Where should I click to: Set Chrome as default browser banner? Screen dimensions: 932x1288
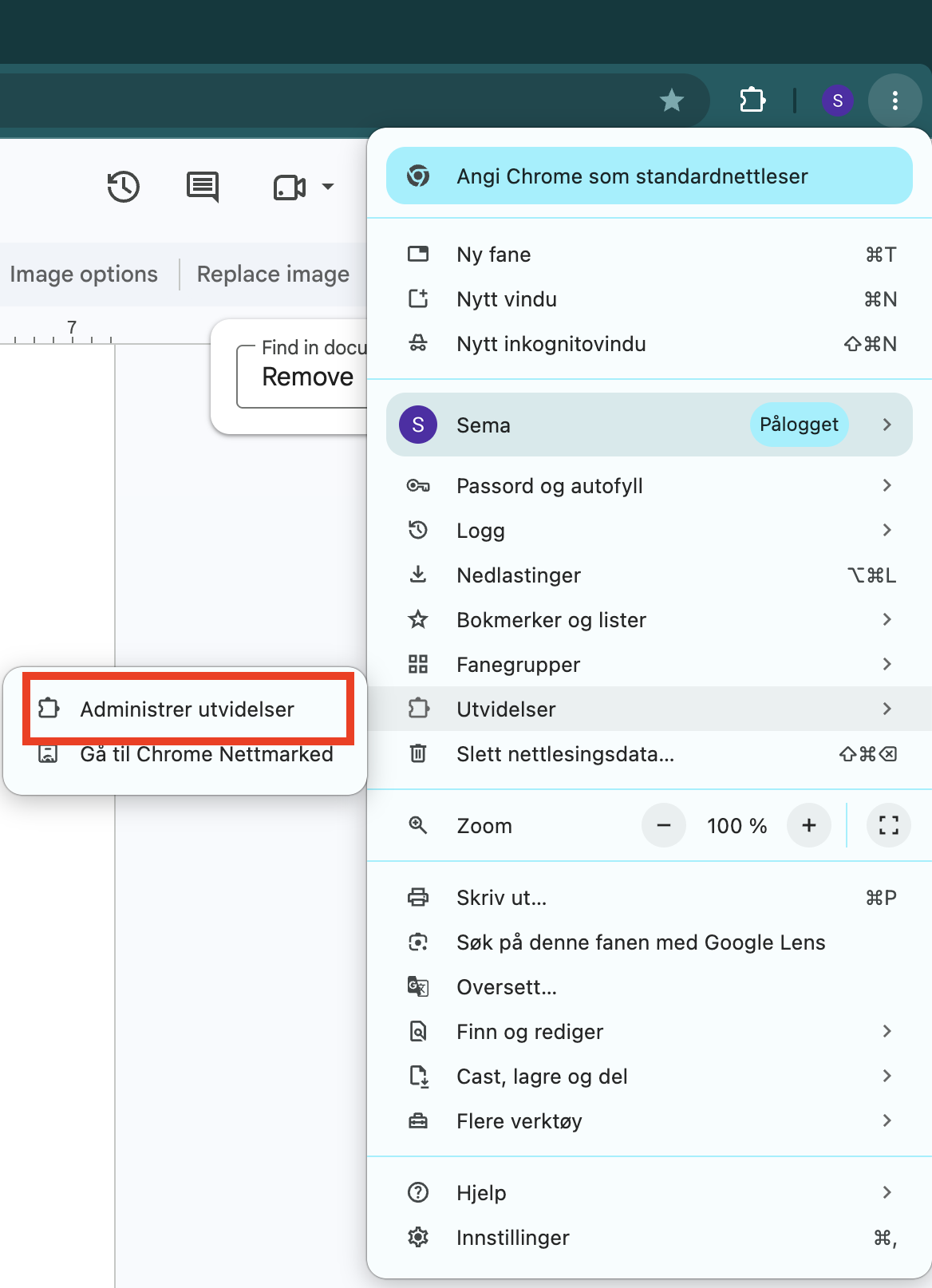[x=650, y=176]
